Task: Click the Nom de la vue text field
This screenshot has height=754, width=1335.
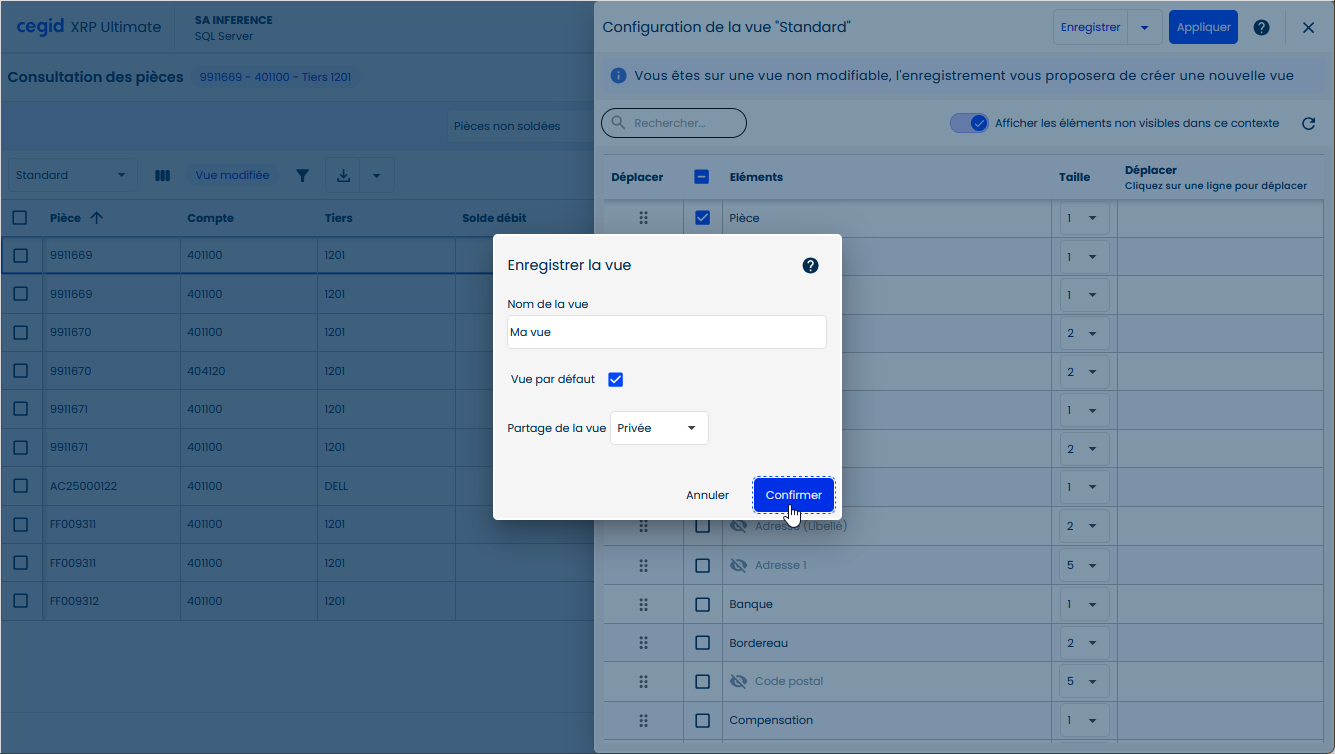Action: click(x=666, y=332)
